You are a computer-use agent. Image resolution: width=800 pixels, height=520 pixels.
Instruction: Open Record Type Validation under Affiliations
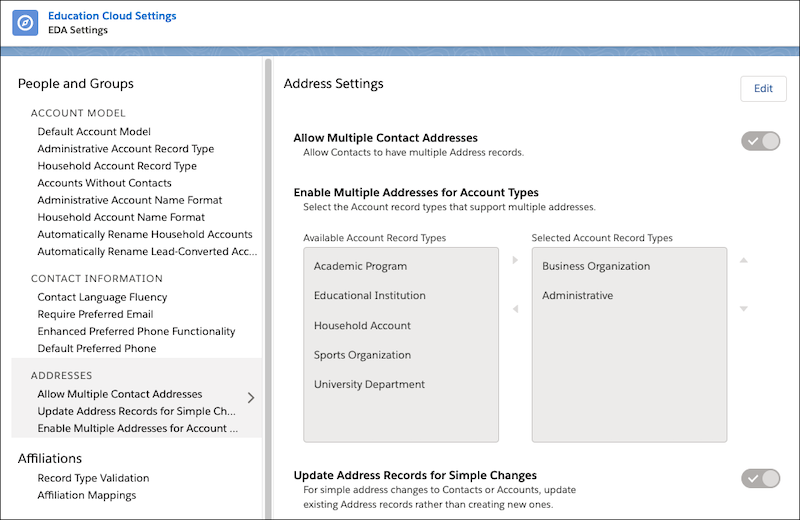pos(93,478)
